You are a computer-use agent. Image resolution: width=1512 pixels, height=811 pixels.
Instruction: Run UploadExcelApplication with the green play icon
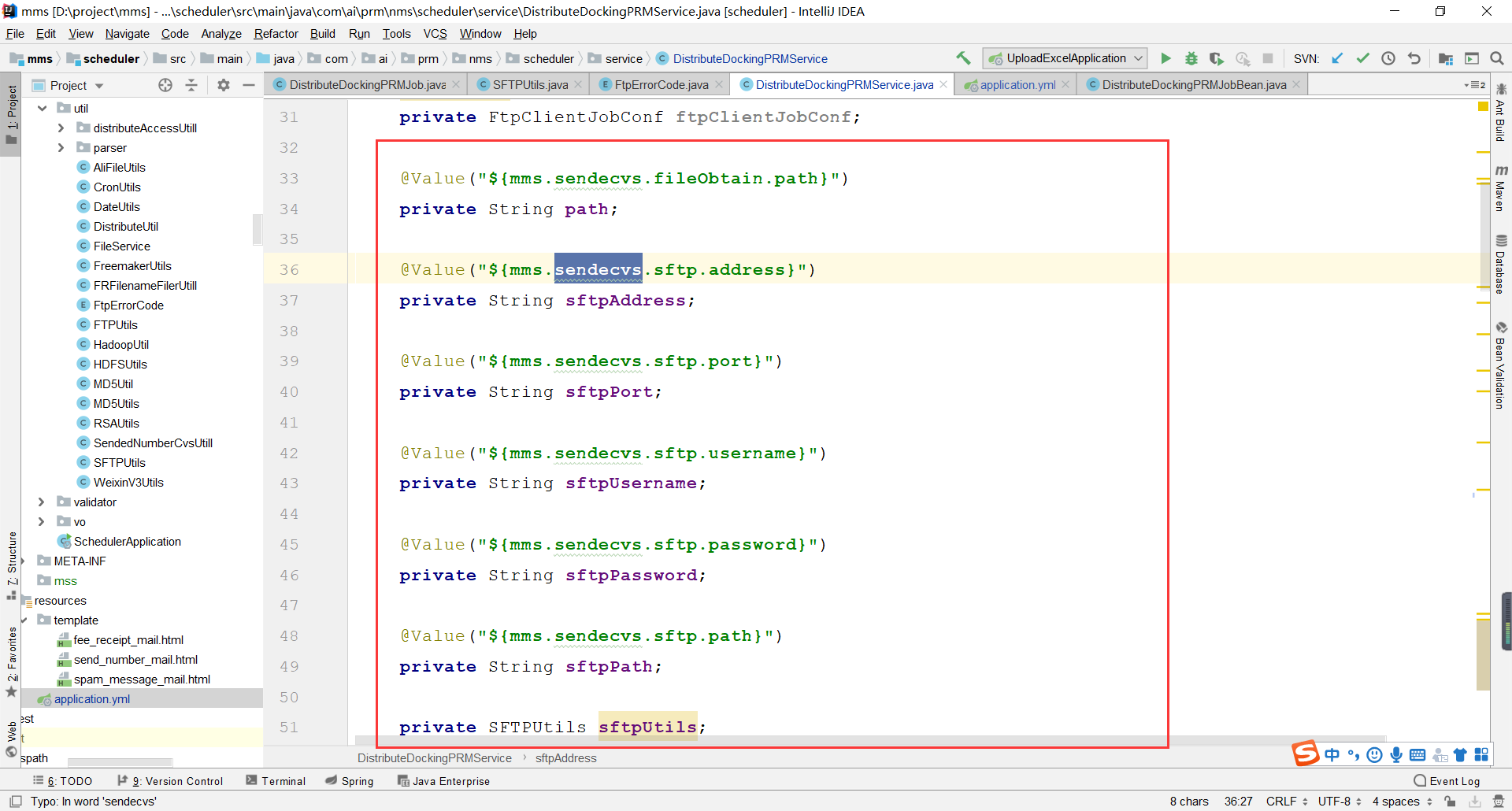coord(1166,58)
